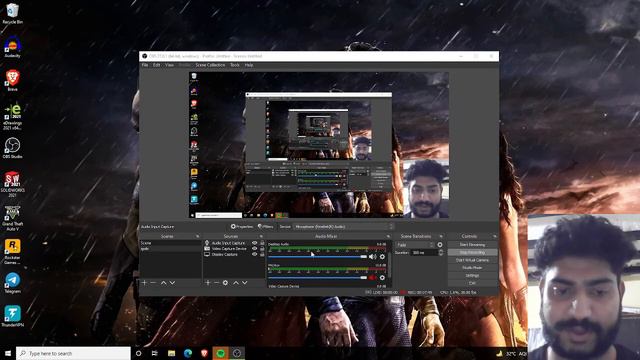
Task: Remove selected source with the minus icon
Action: click(x=217, y=282)
